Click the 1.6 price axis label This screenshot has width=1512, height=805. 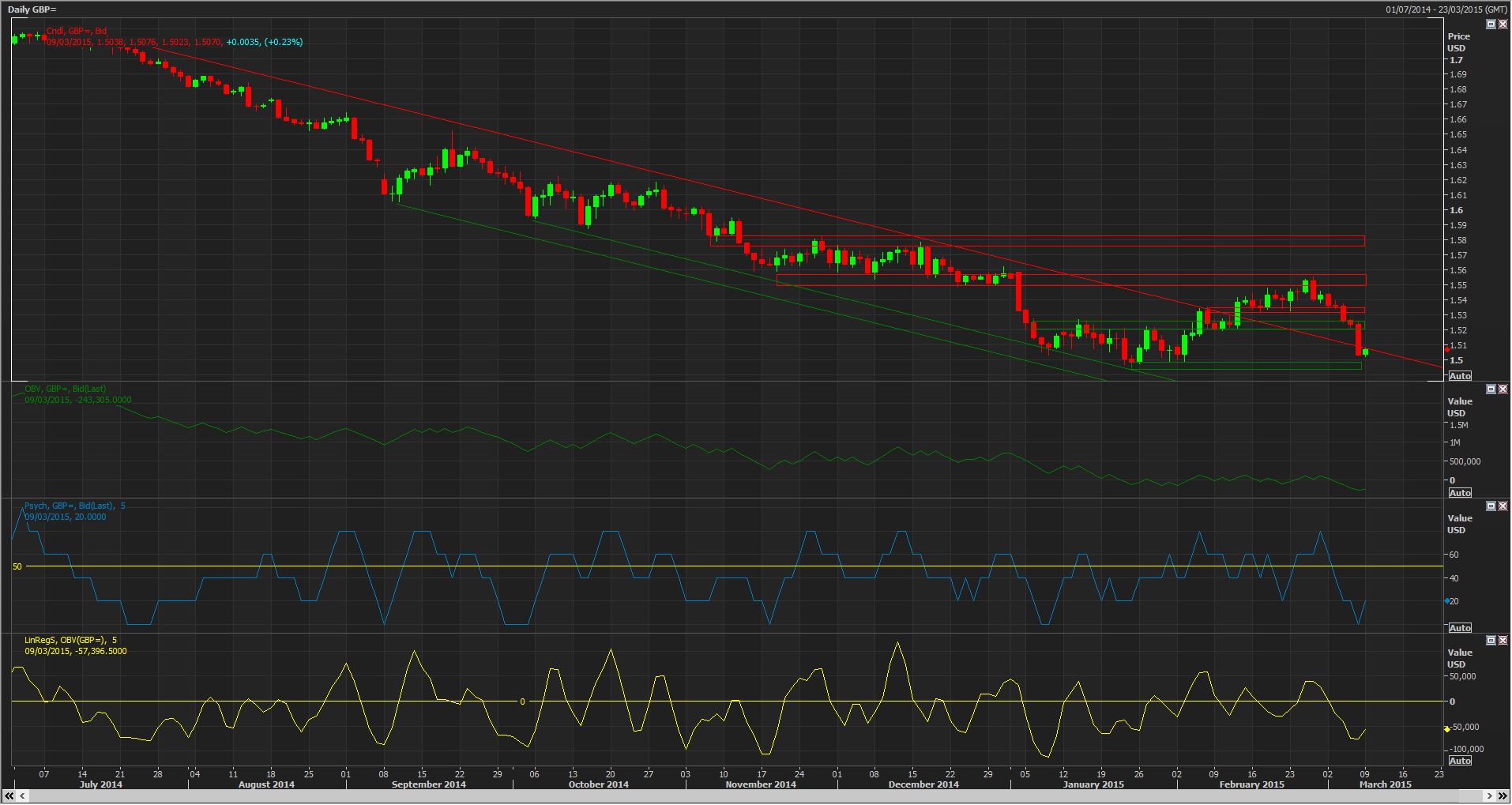click(1455, 210)
